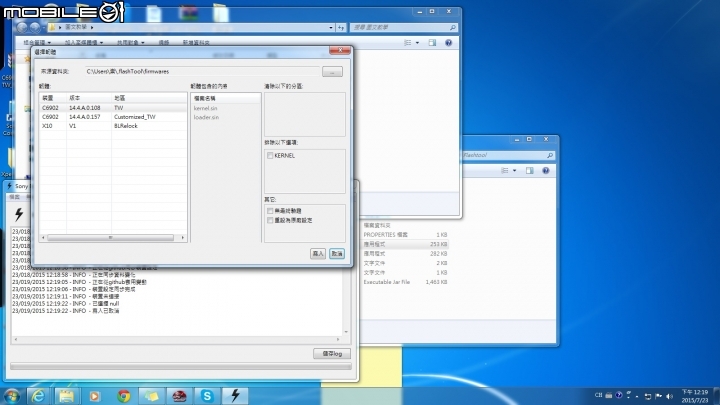Toggle preview pane icon in top Explorer
Viewport: 720px width, 405px height.
point(432,43)
